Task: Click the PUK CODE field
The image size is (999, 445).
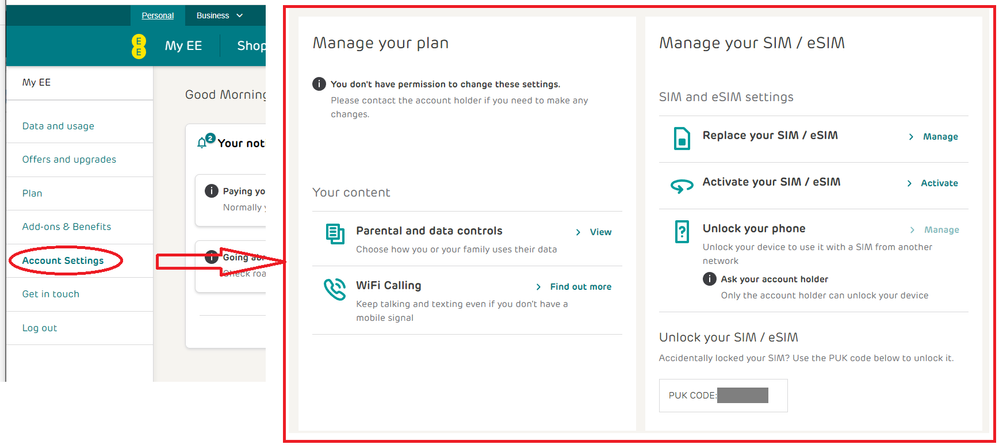Action: point(723,395)
